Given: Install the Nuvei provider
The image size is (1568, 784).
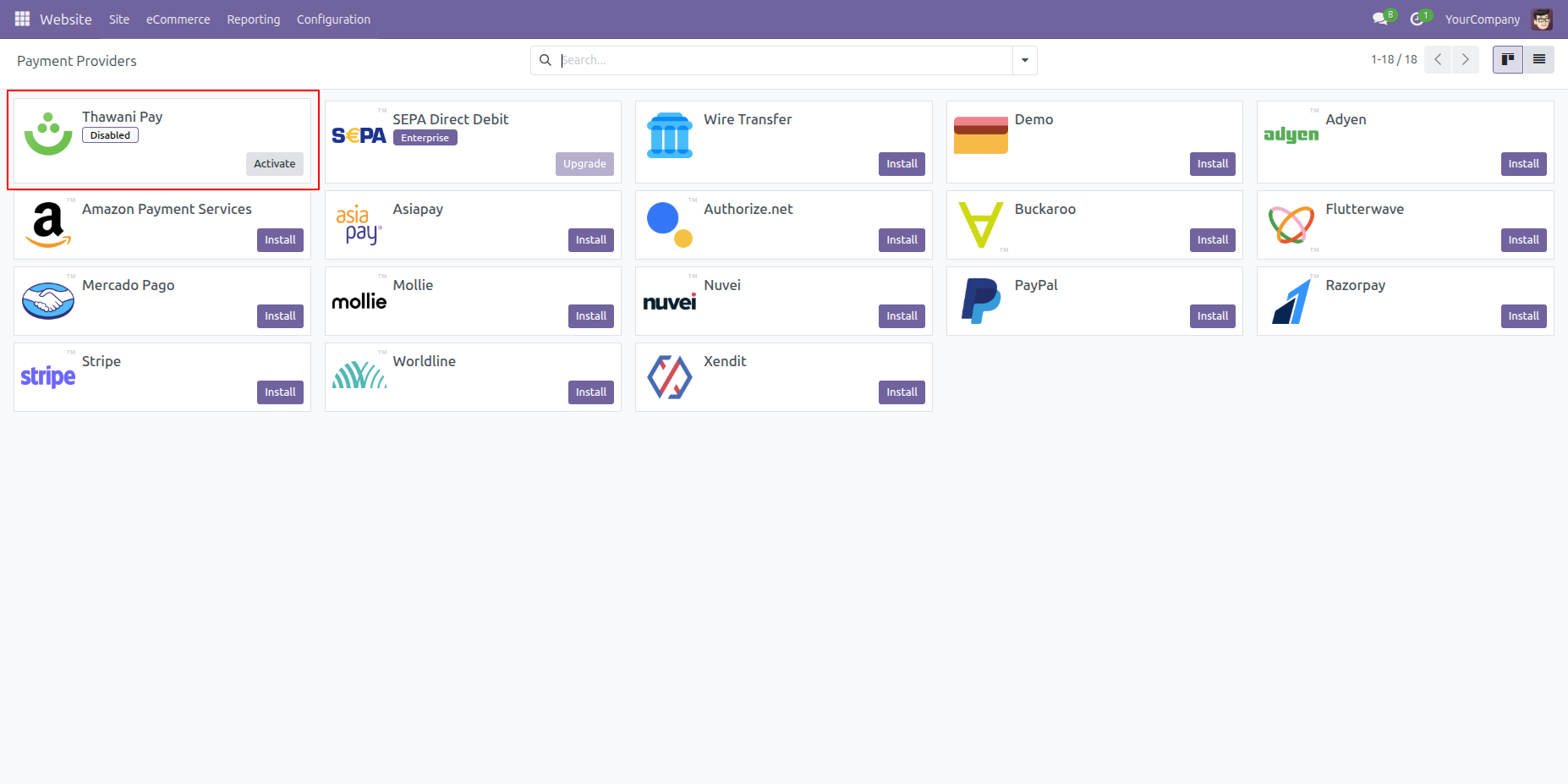Looking at the screenshot, I should pyautogui.click(x=902, y=316).
